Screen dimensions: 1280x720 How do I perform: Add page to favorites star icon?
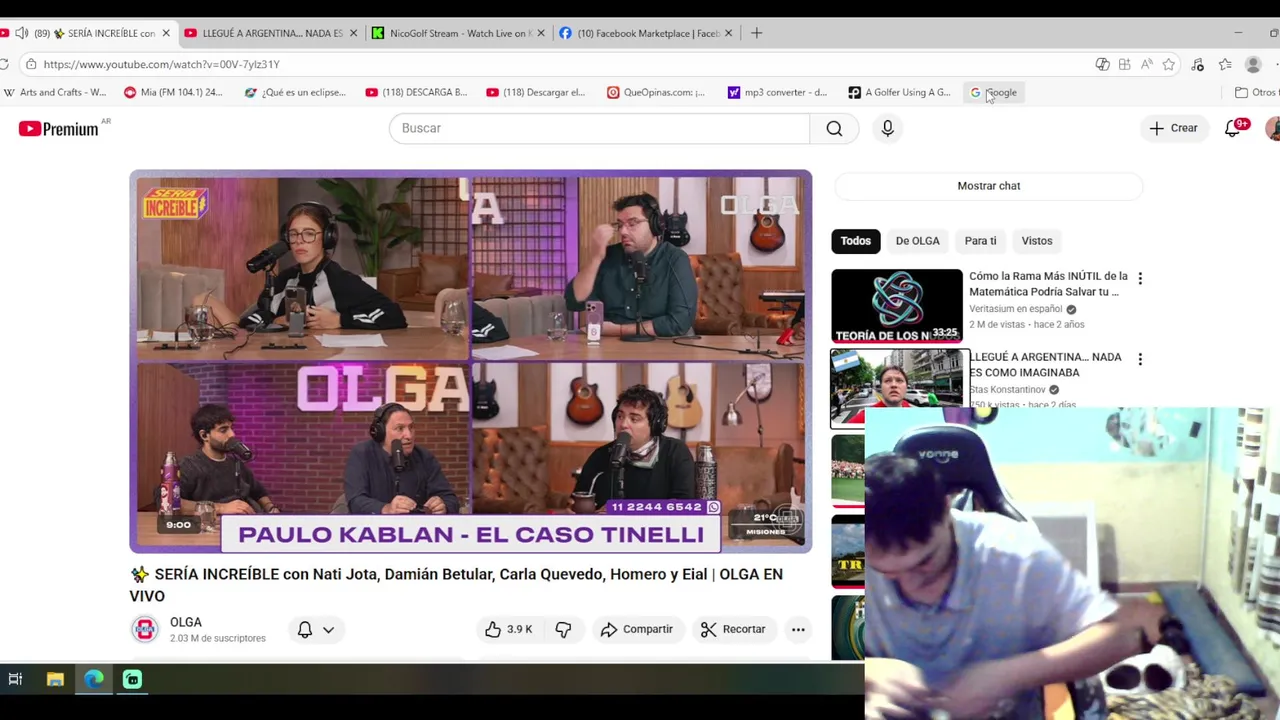1168,64
